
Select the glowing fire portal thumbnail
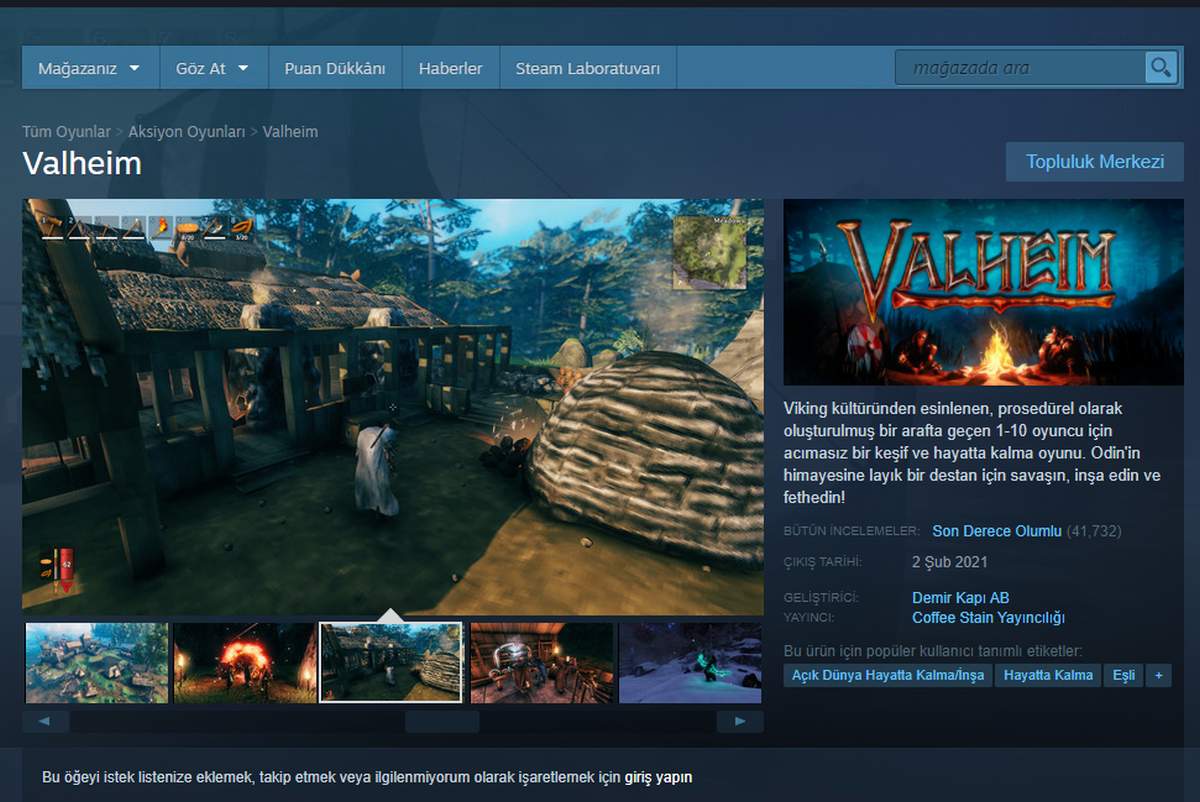click(x=245, y=662)
